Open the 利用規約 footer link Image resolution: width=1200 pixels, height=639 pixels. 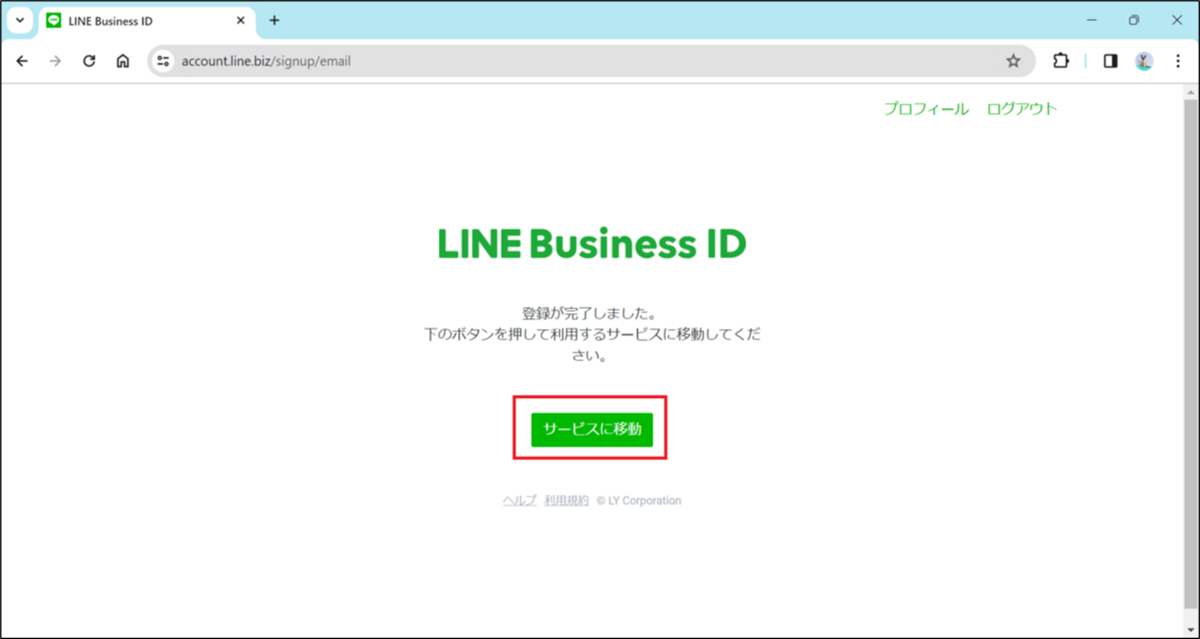coord(566,501)
